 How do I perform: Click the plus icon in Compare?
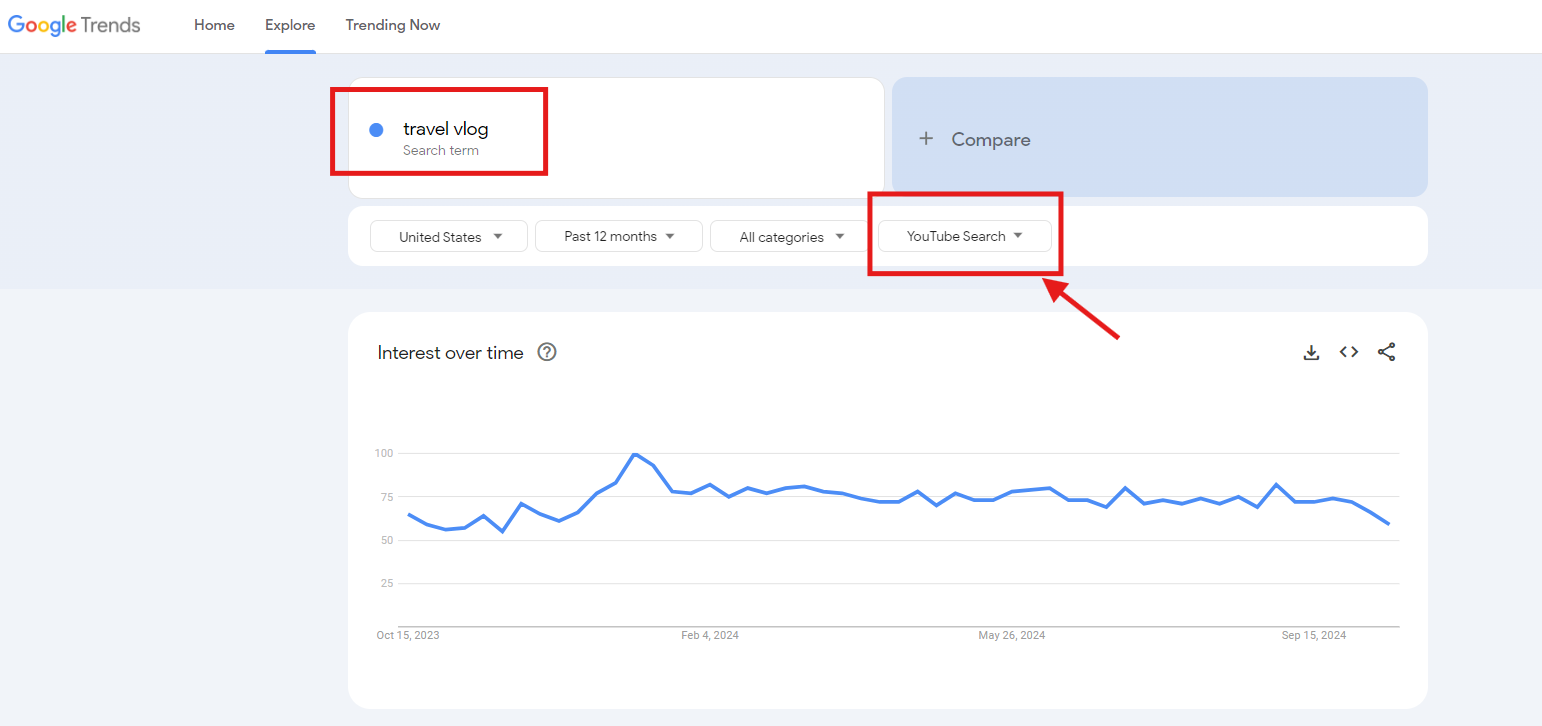[926, 139]
